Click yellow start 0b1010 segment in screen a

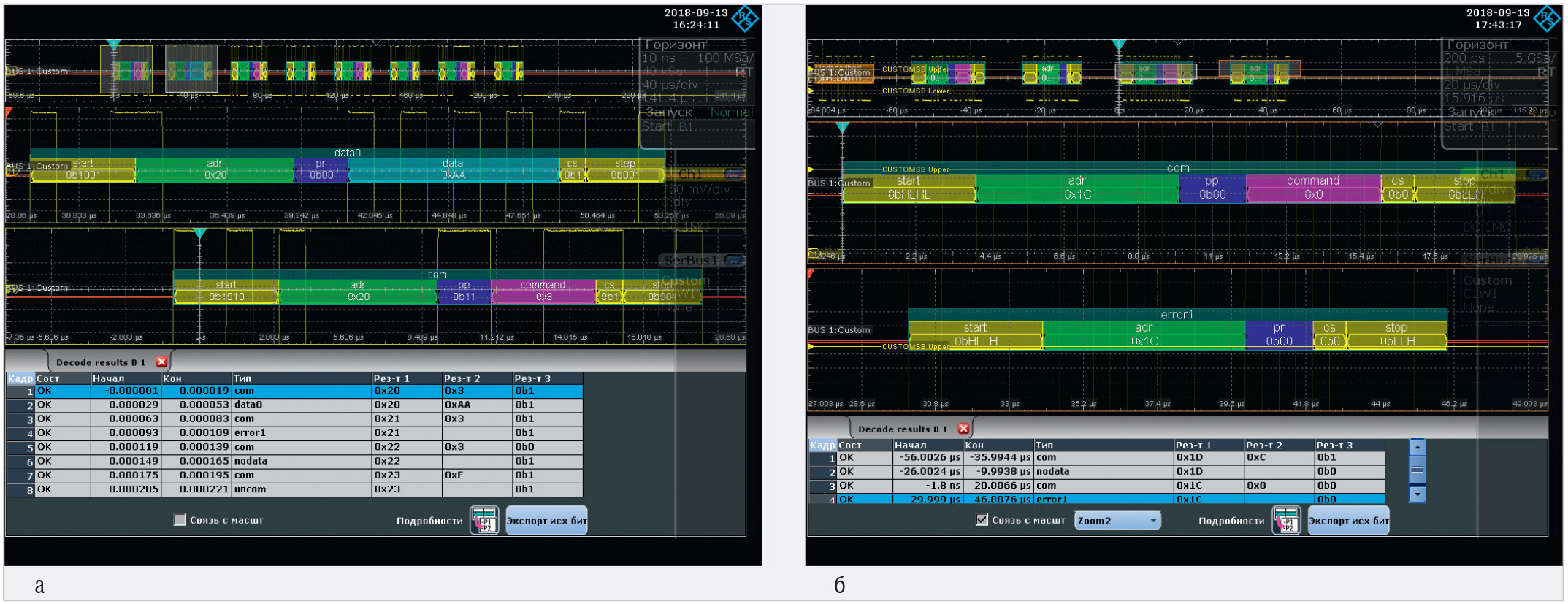226,291
